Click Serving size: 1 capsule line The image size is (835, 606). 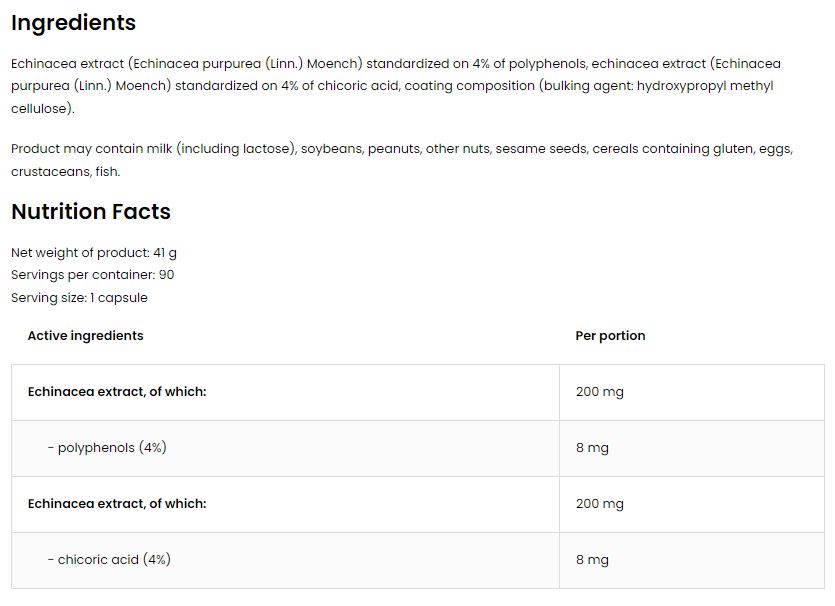click(79, 298)
